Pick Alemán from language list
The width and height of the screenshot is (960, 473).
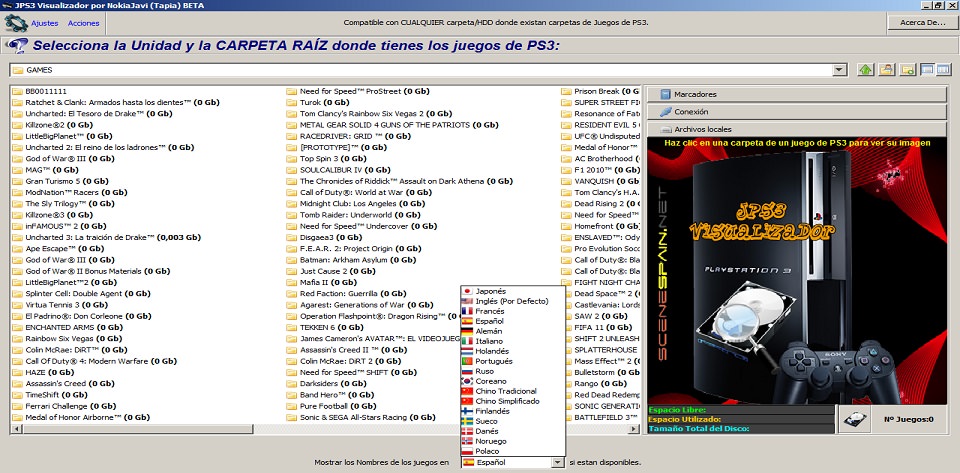pos(512,331)
